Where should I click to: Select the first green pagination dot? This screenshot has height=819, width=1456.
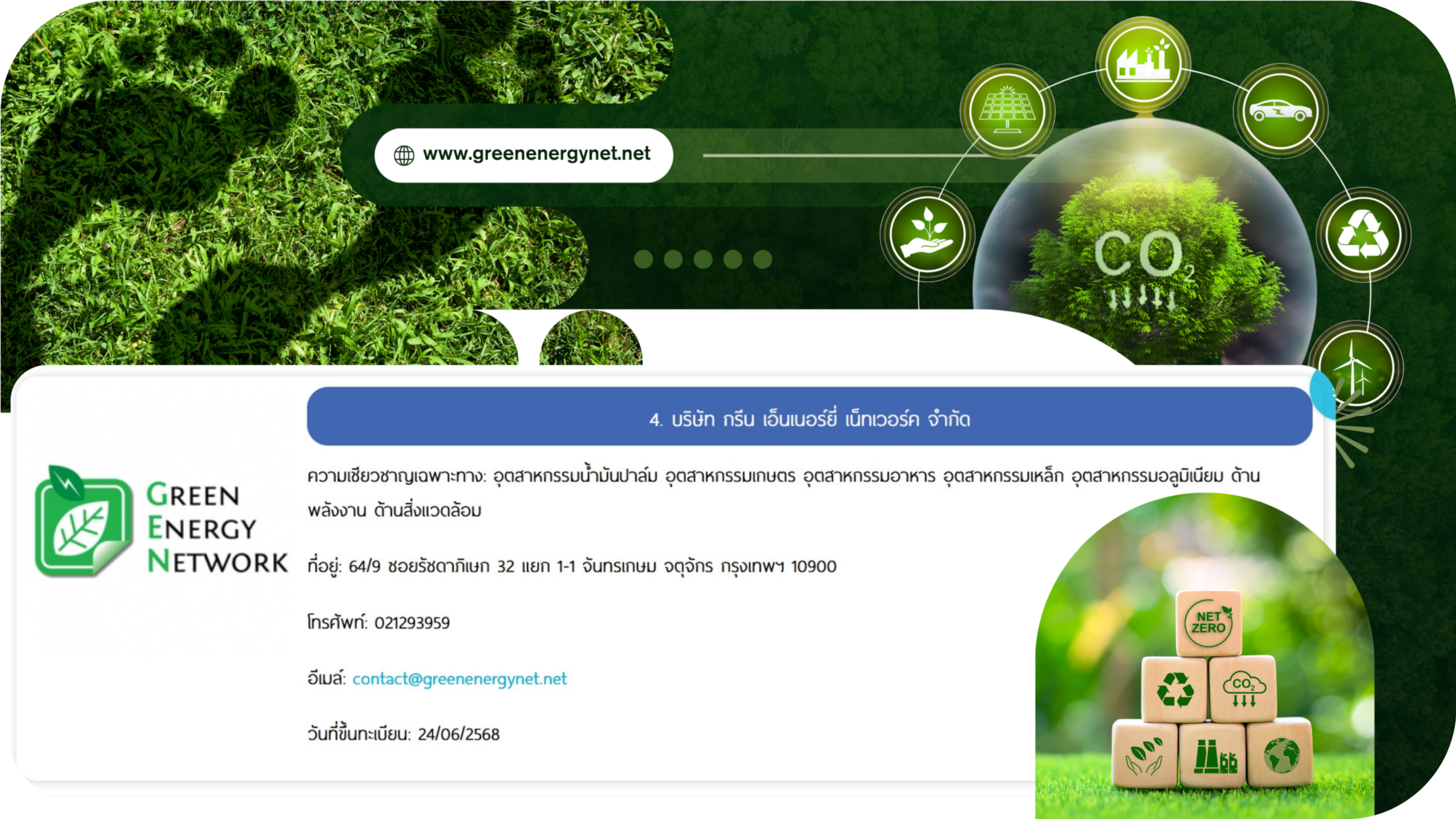[643, 259]
